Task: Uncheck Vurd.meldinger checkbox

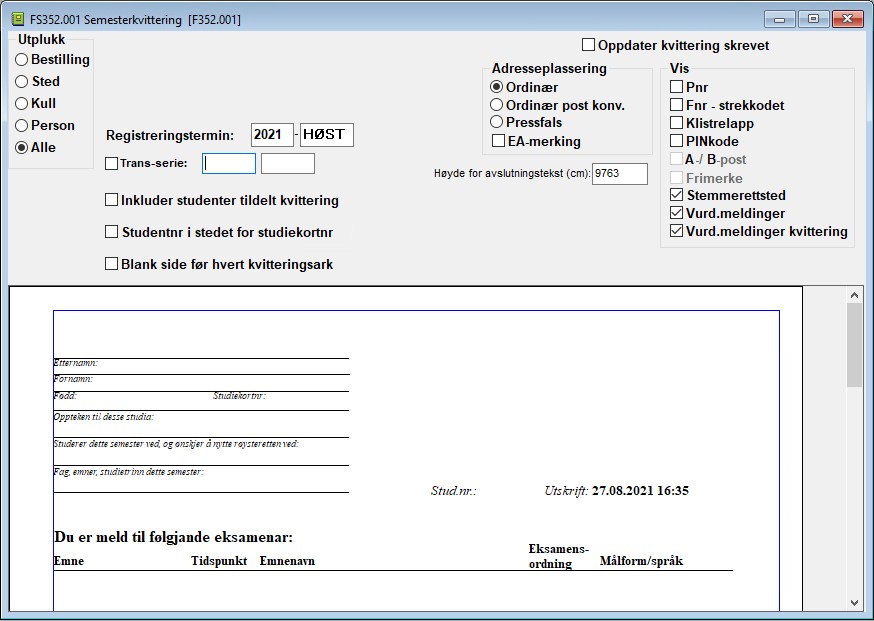Action: pyautogui.click(x=676, y=212)
